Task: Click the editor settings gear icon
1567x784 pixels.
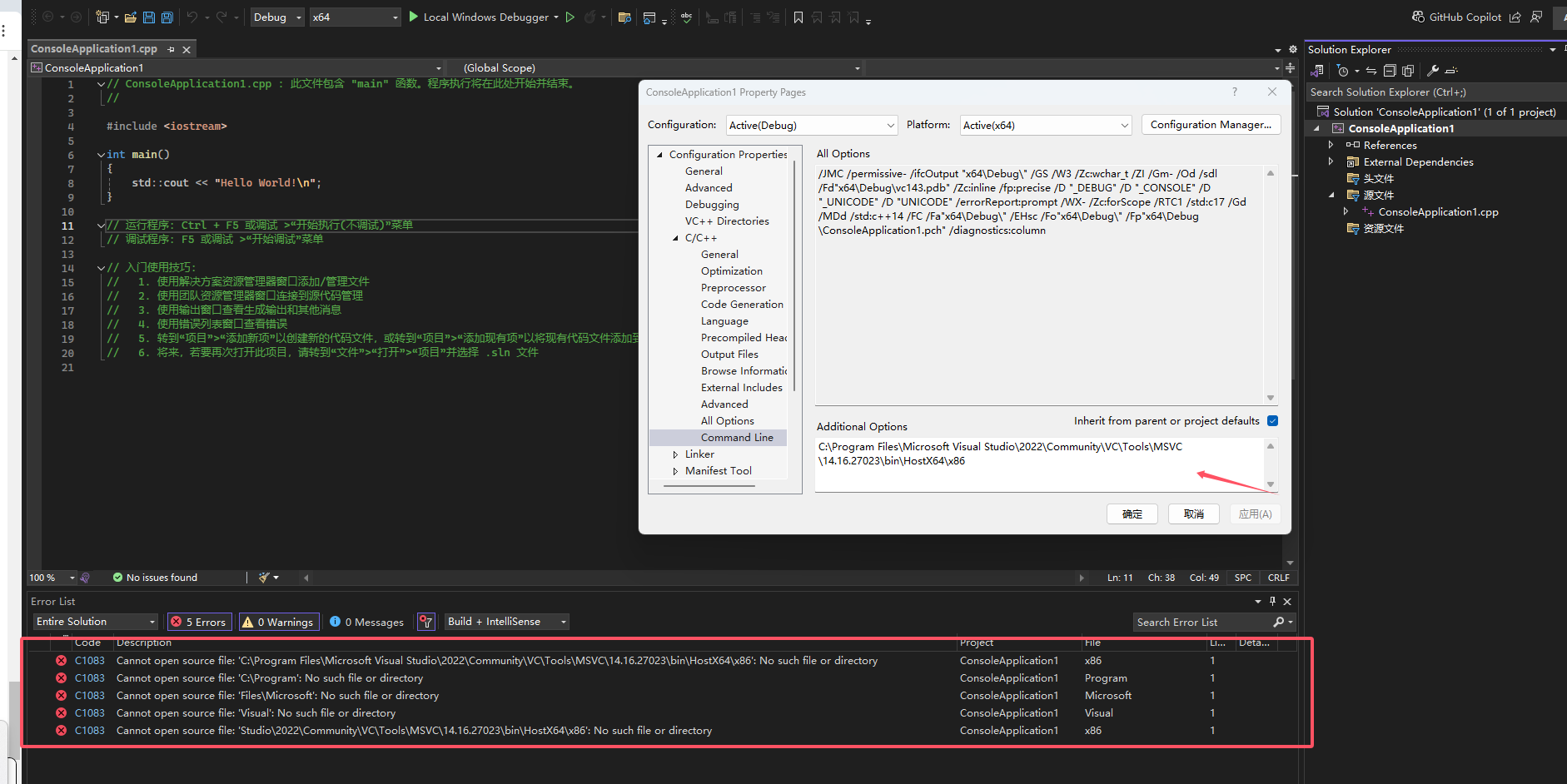Action: click(x=1293, y=49)
